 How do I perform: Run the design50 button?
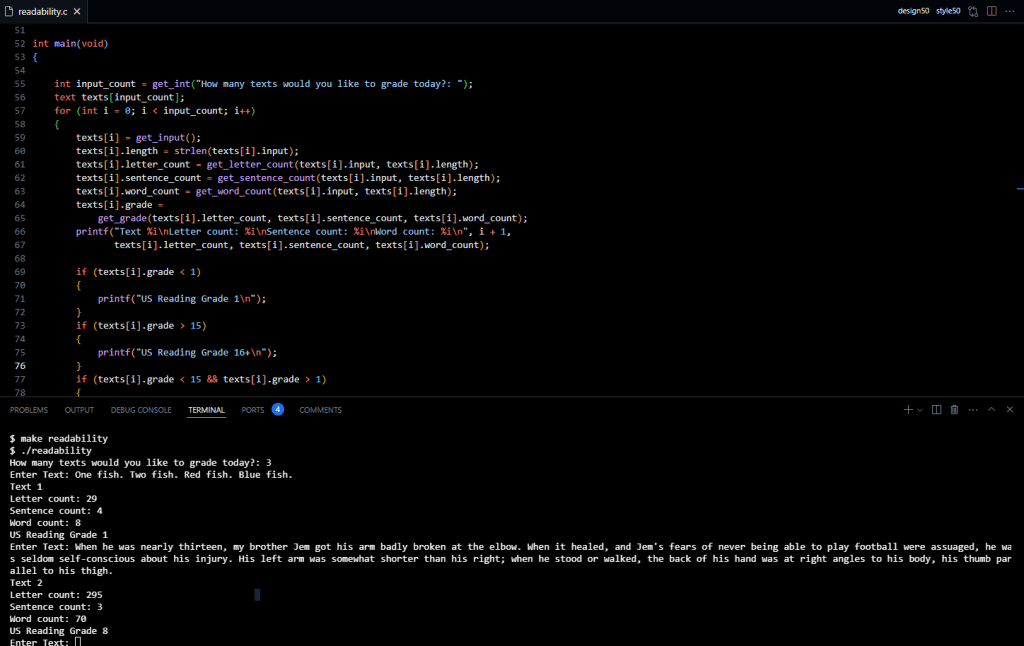tap(913, 11)
